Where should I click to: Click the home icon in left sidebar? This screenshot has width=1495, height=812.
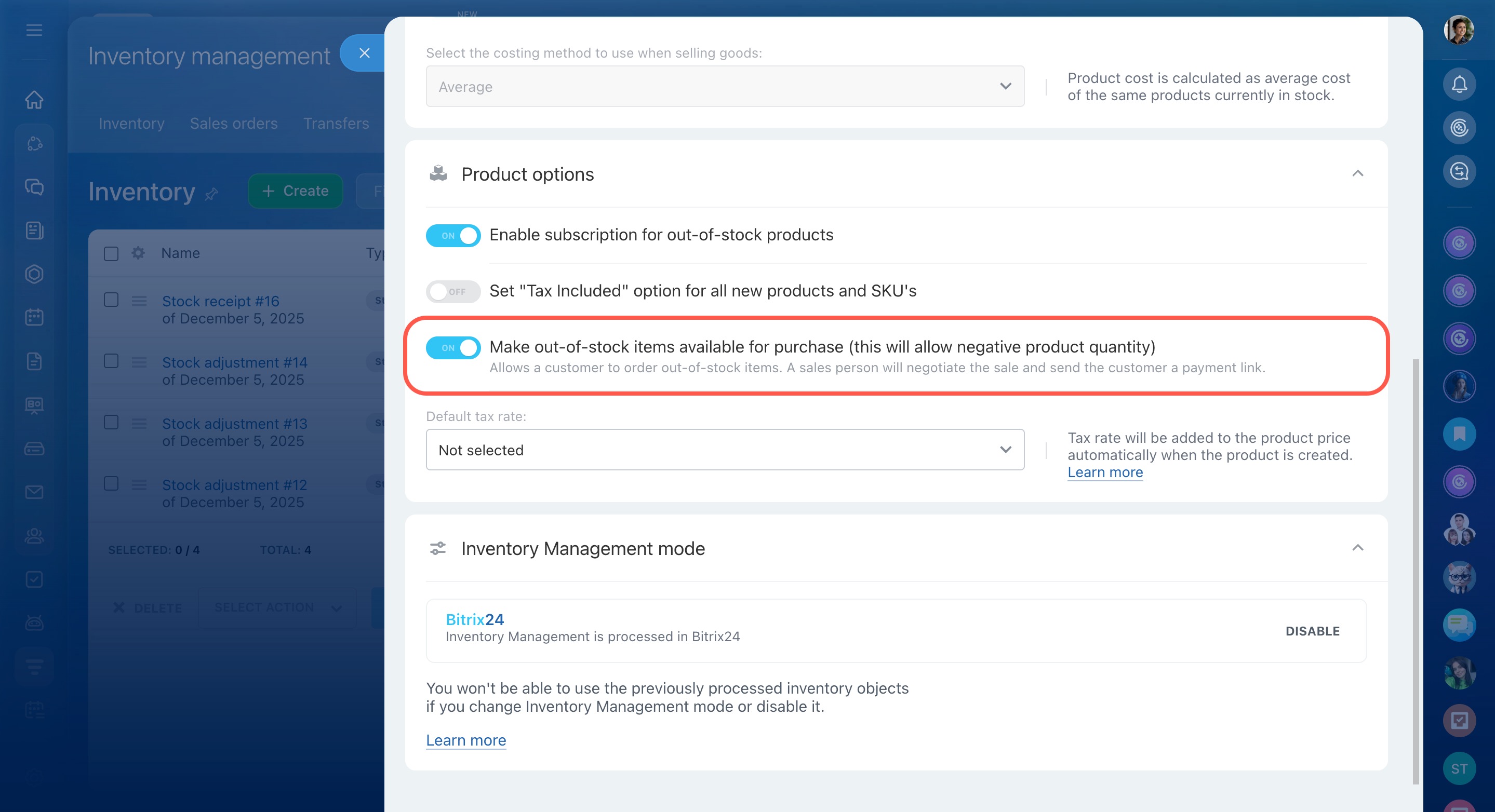point(34,100)
